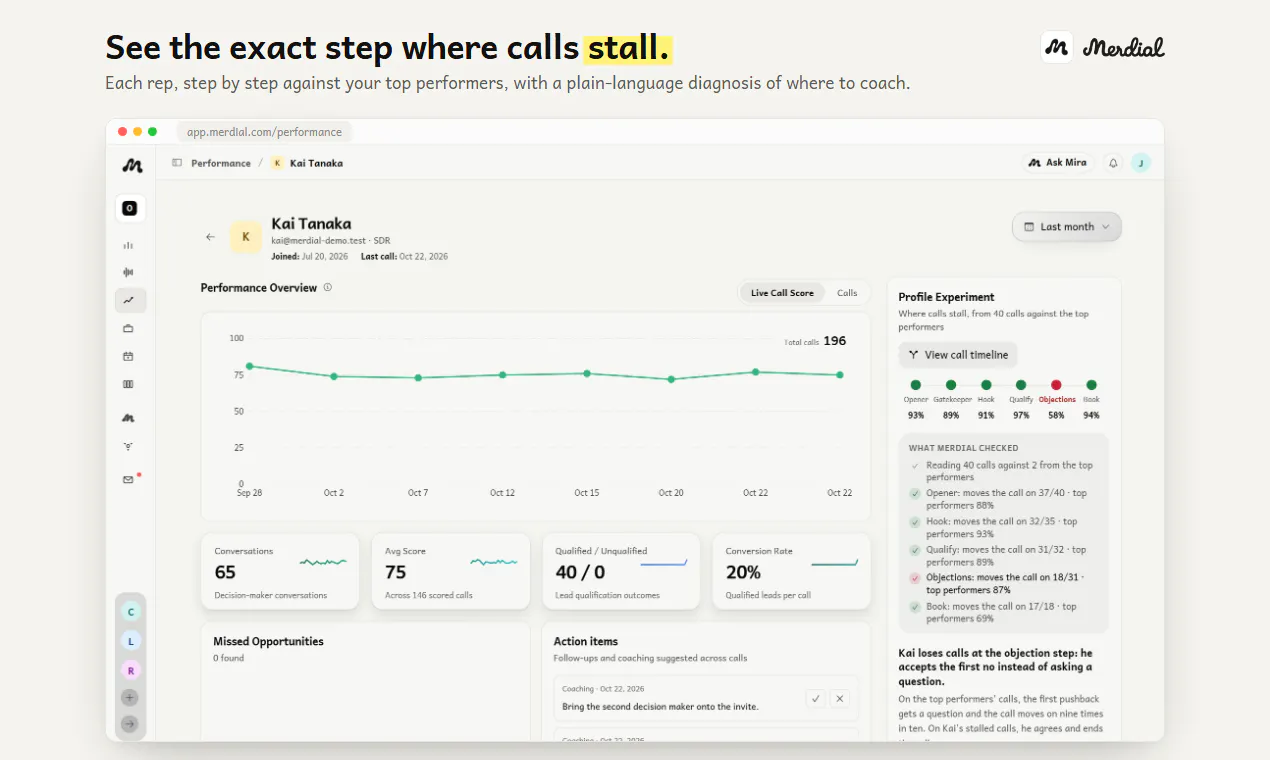Open the Conversion Rate stat card

(x=791, y=571)
